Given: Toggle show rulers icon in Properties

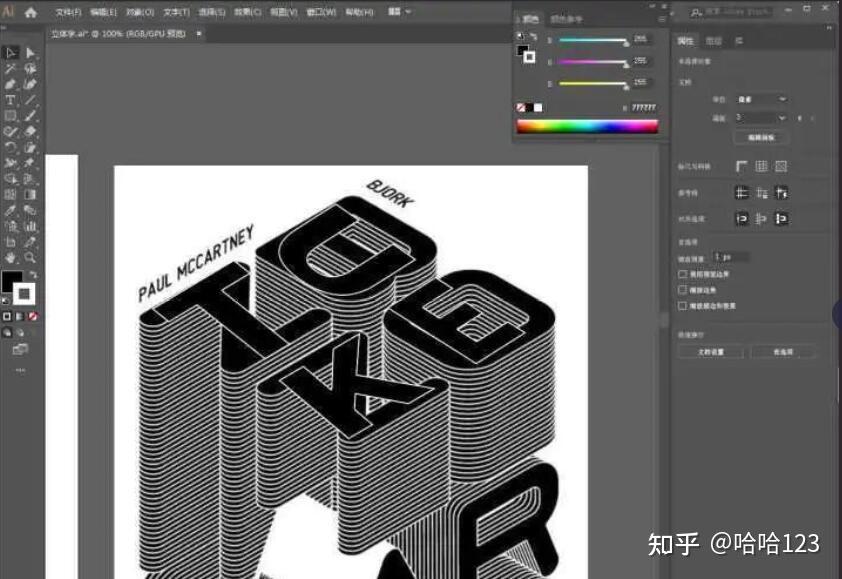Looking at the screenshot, I should coord(742,167).
